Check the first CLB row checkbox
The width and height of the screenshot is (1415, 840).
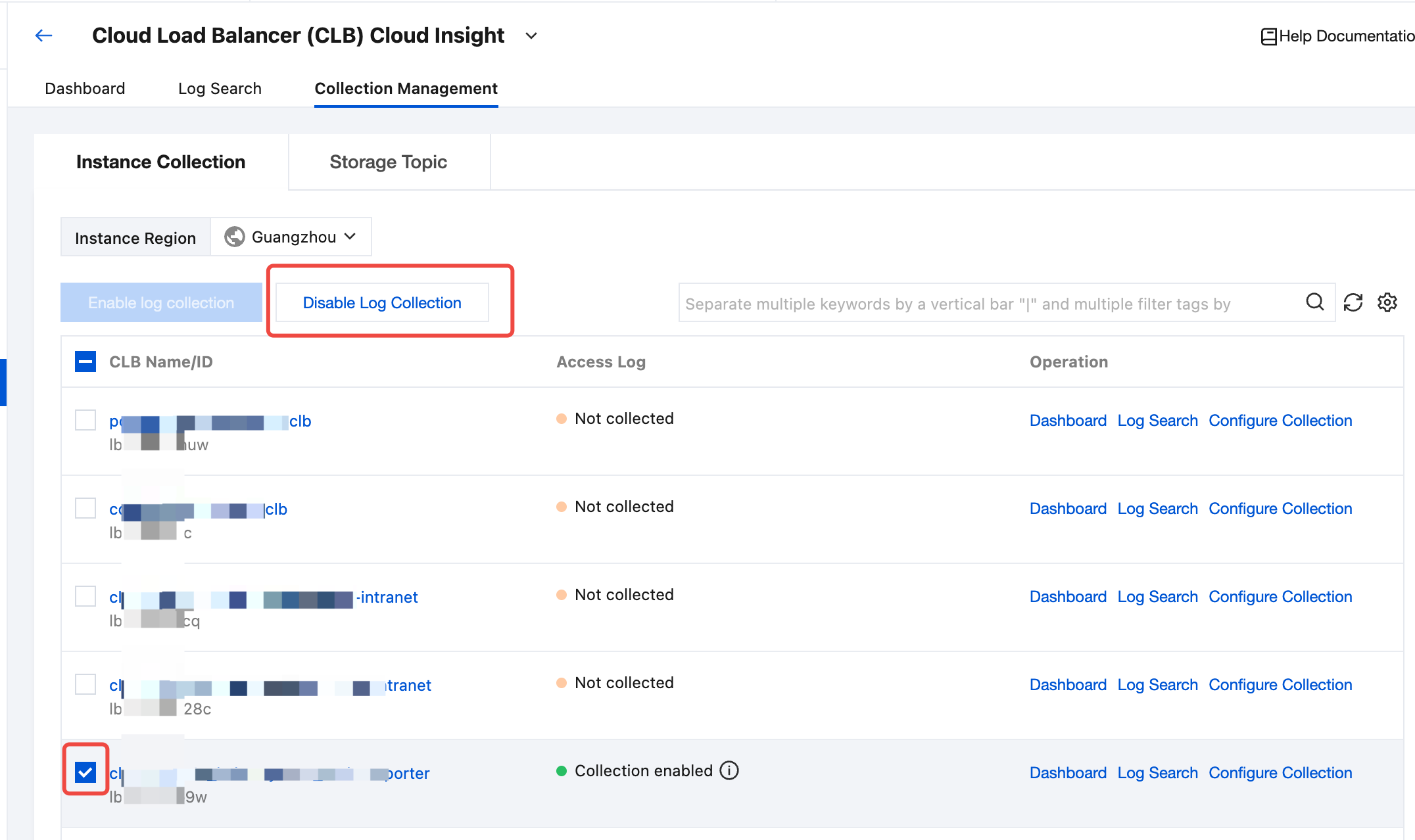85,420
